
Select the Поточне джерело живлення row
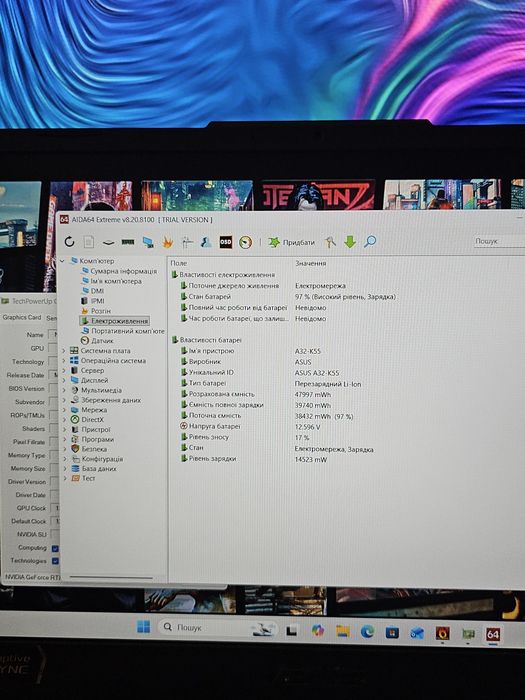[x=263, y=286]
